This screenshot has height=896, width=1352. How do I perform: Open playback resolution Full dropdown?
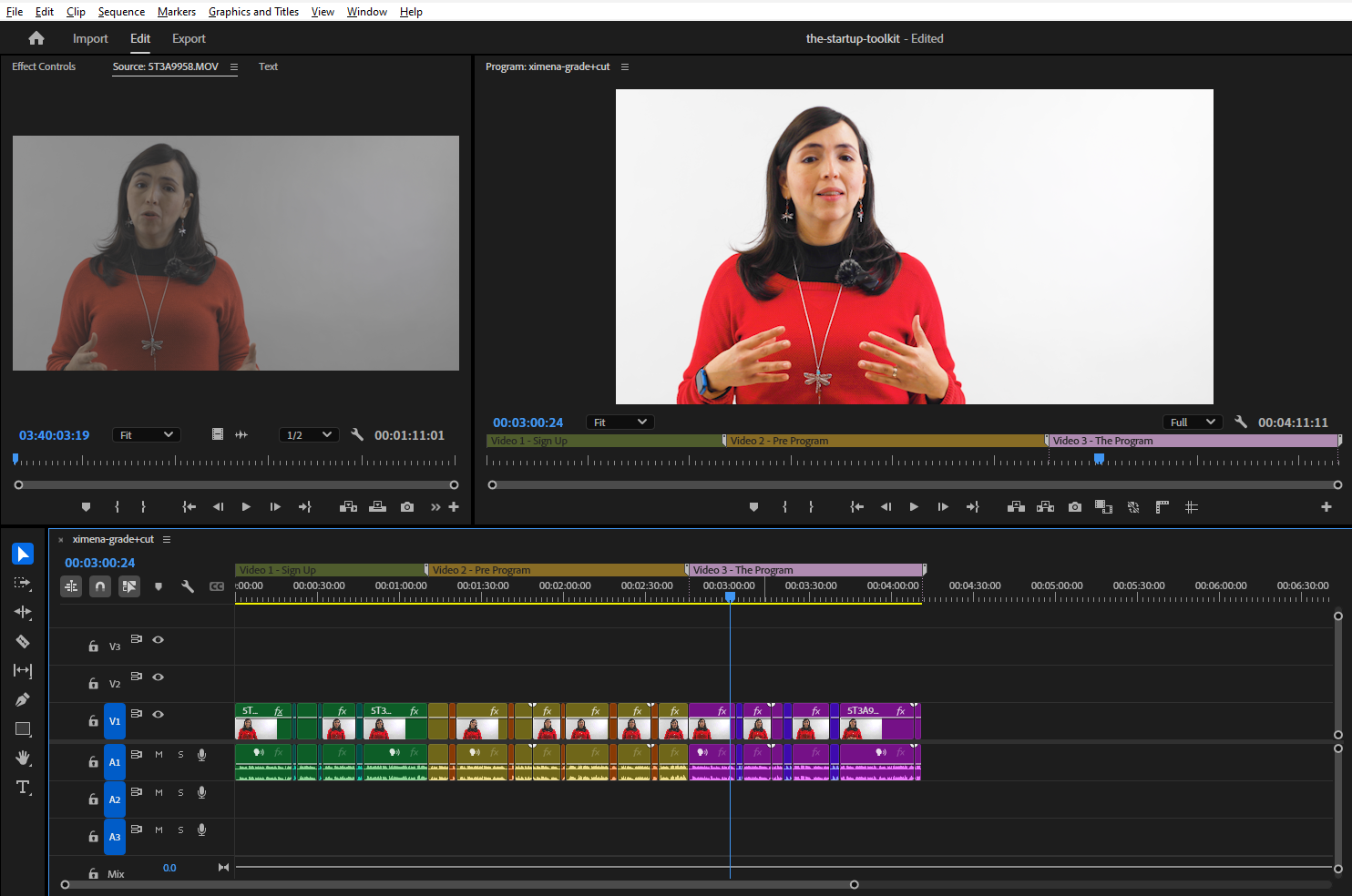pyautogui.click(x=1193, y=423)
